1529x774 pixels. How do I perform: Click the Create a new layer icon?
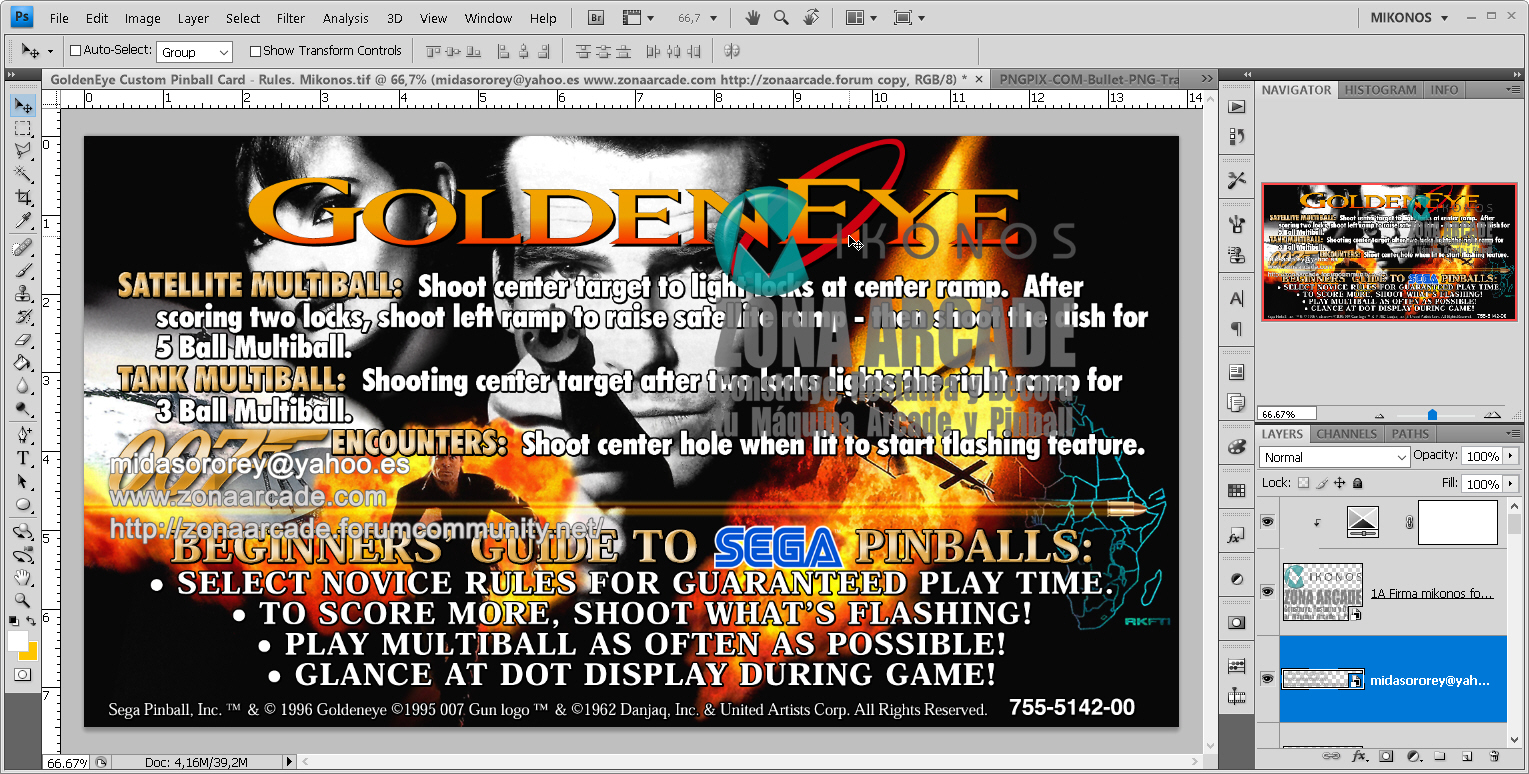point(1468,757)
